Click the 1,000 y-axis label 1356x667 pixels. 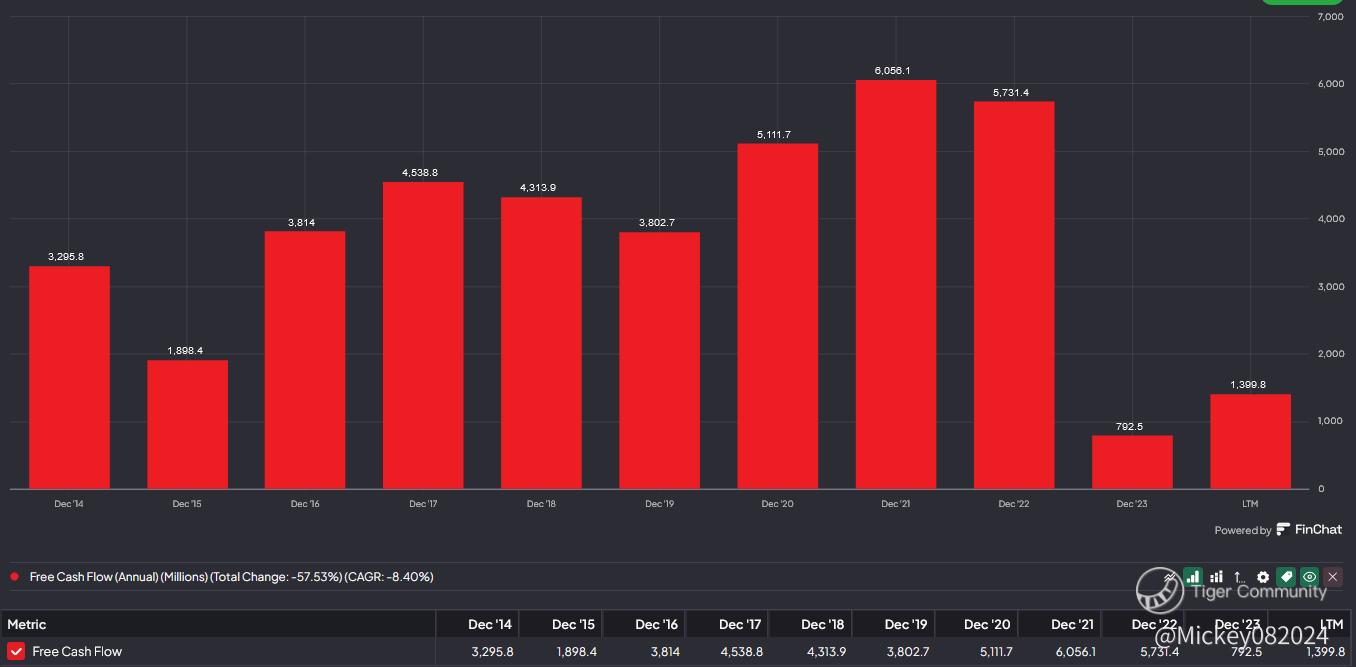pos(1330,421)
